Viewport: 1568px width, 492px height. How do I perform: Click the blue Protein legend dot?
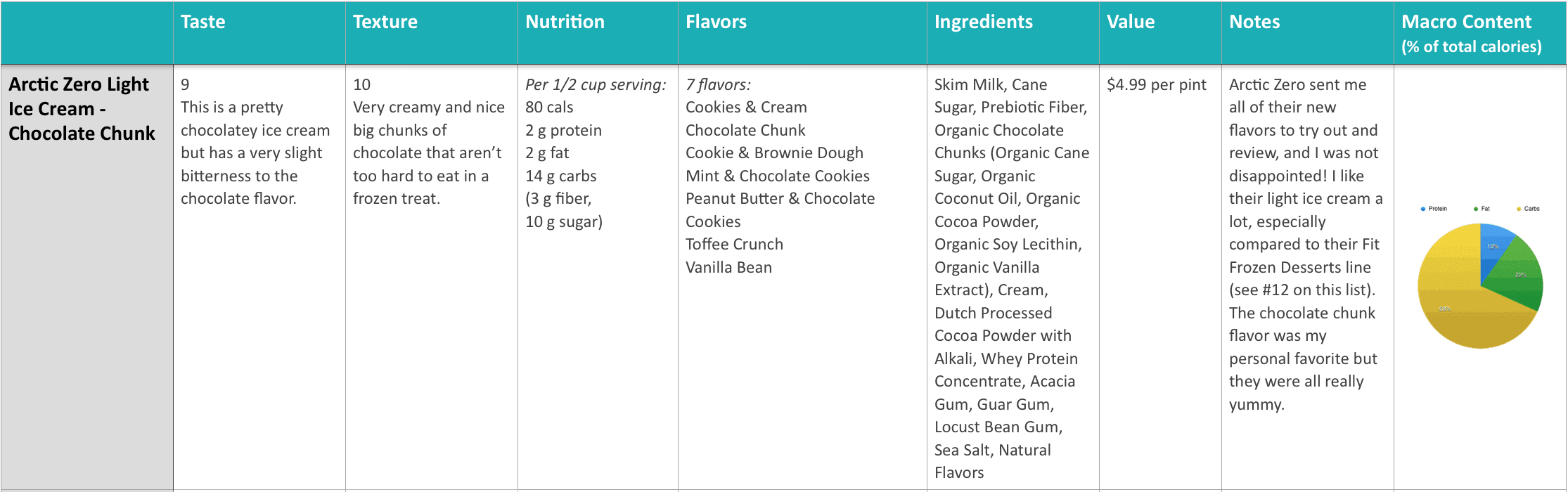1423,209
